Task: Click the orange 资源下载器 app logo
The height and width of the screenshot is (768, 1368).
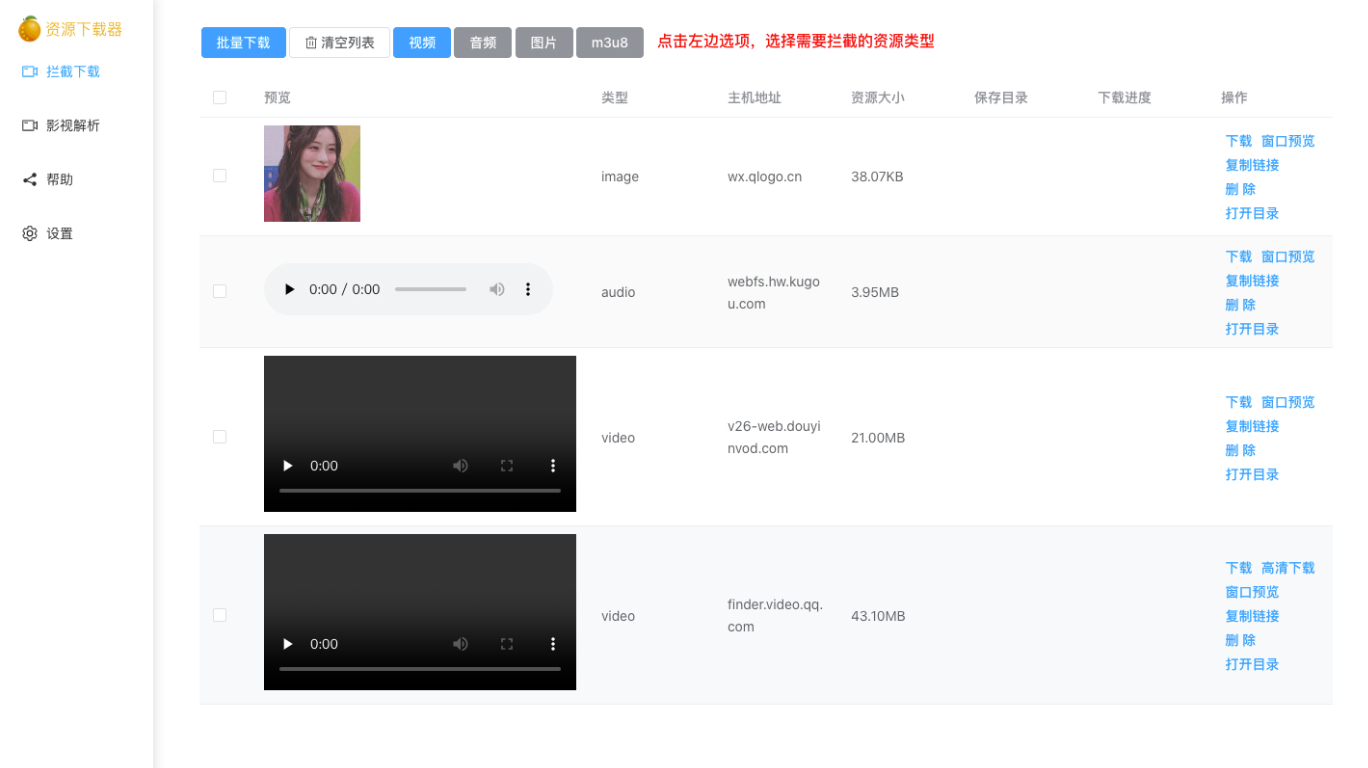Action: pyautogui.click(x=30, y=29)
